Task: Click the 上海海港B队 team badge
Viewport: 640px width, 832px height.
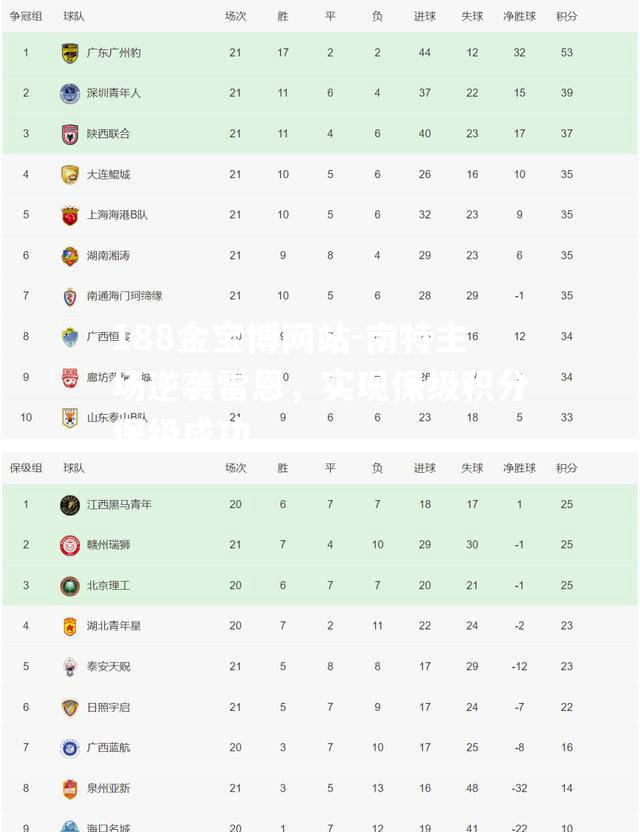Action: 70,215
